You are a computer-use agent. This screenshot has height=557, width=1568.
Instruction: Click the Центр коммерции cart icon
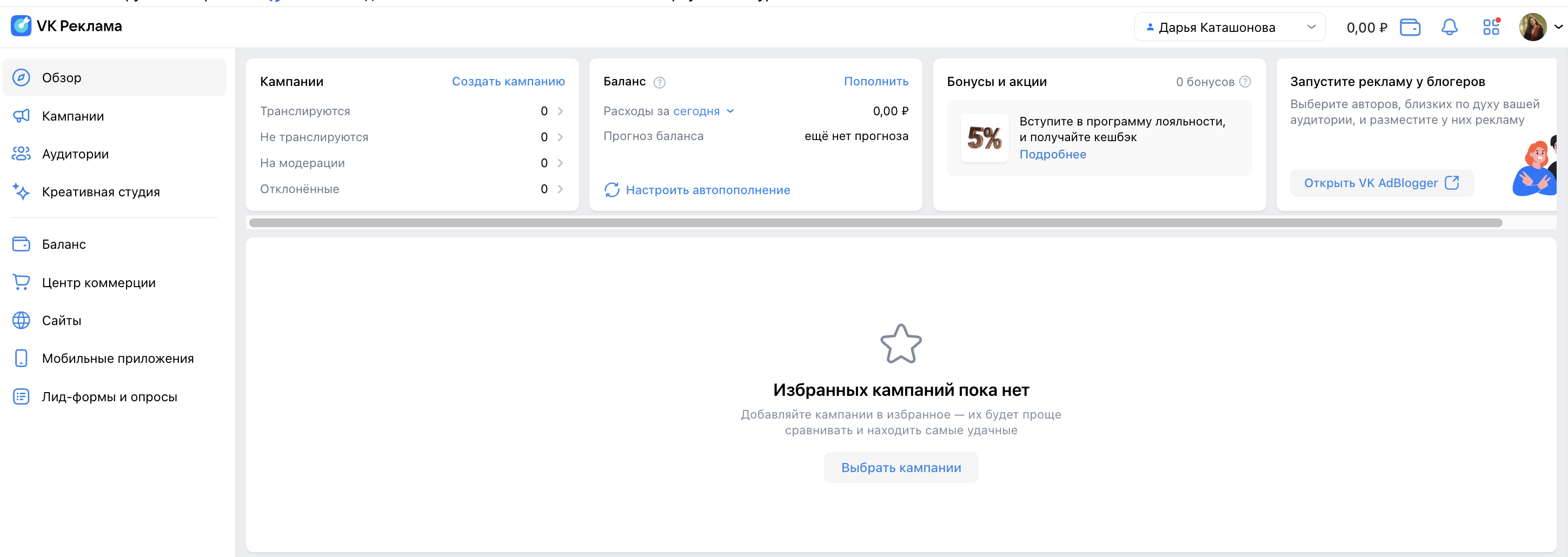coord(21,282)
